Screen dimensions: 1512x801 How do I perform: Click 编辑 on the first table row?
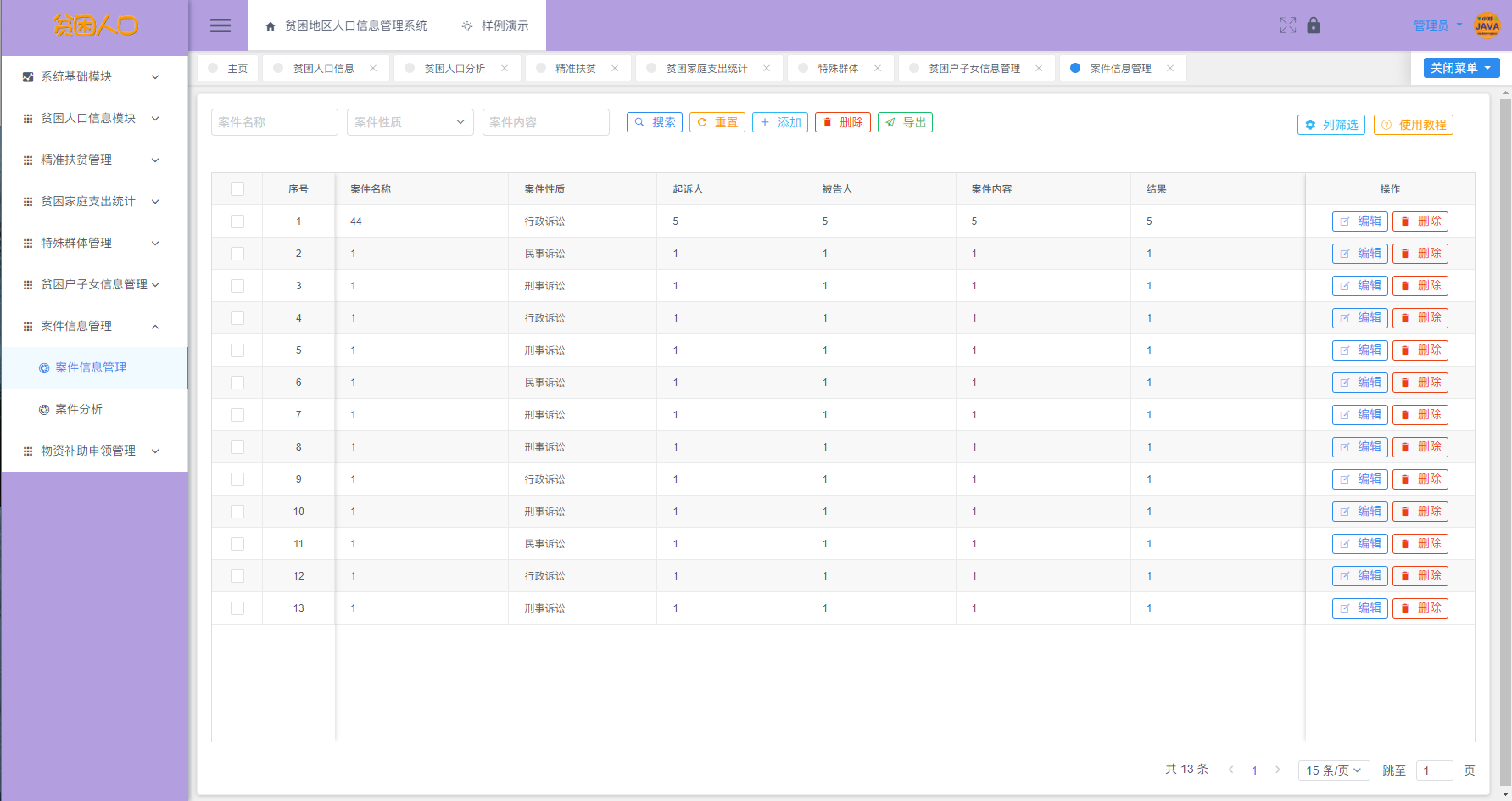point(1359,221)
